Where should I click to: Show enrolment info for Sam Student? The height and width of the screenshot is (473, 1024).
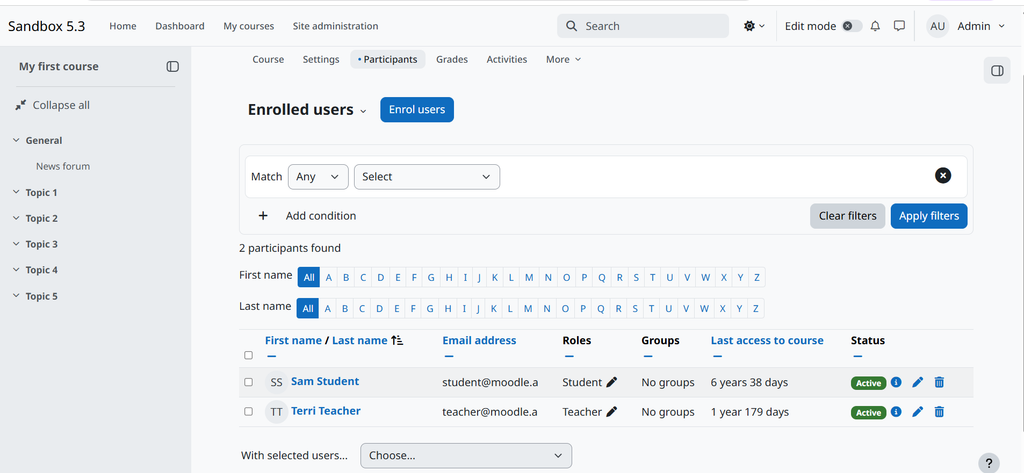tap(896, 382)
